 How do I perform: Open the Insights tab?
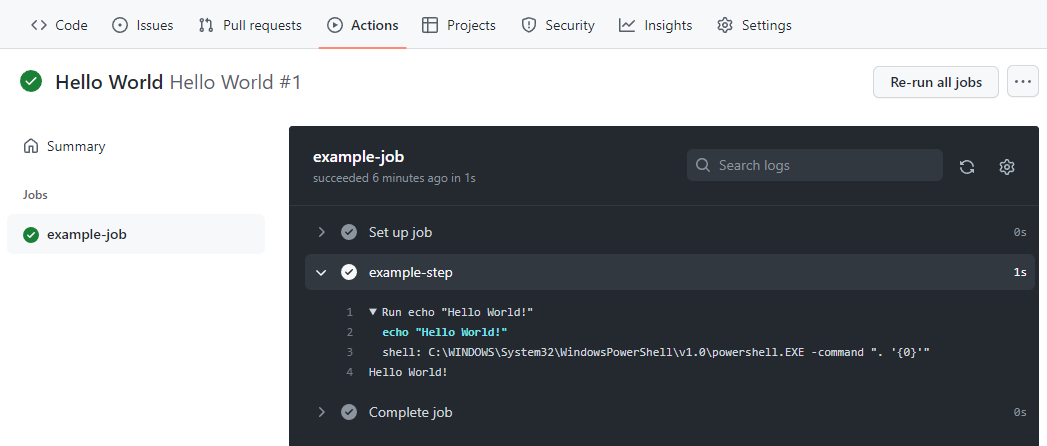[656, 25]
